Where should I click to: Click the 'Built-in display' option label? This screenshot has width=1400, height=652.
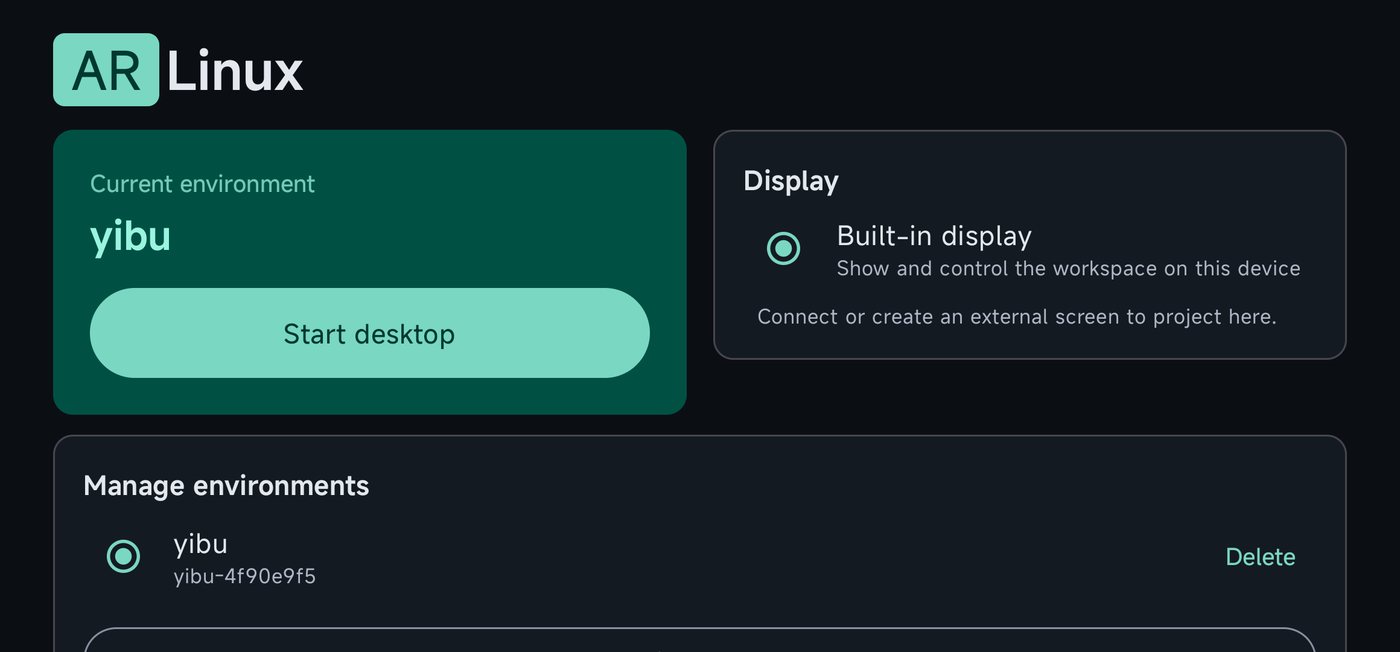[934, 236]
